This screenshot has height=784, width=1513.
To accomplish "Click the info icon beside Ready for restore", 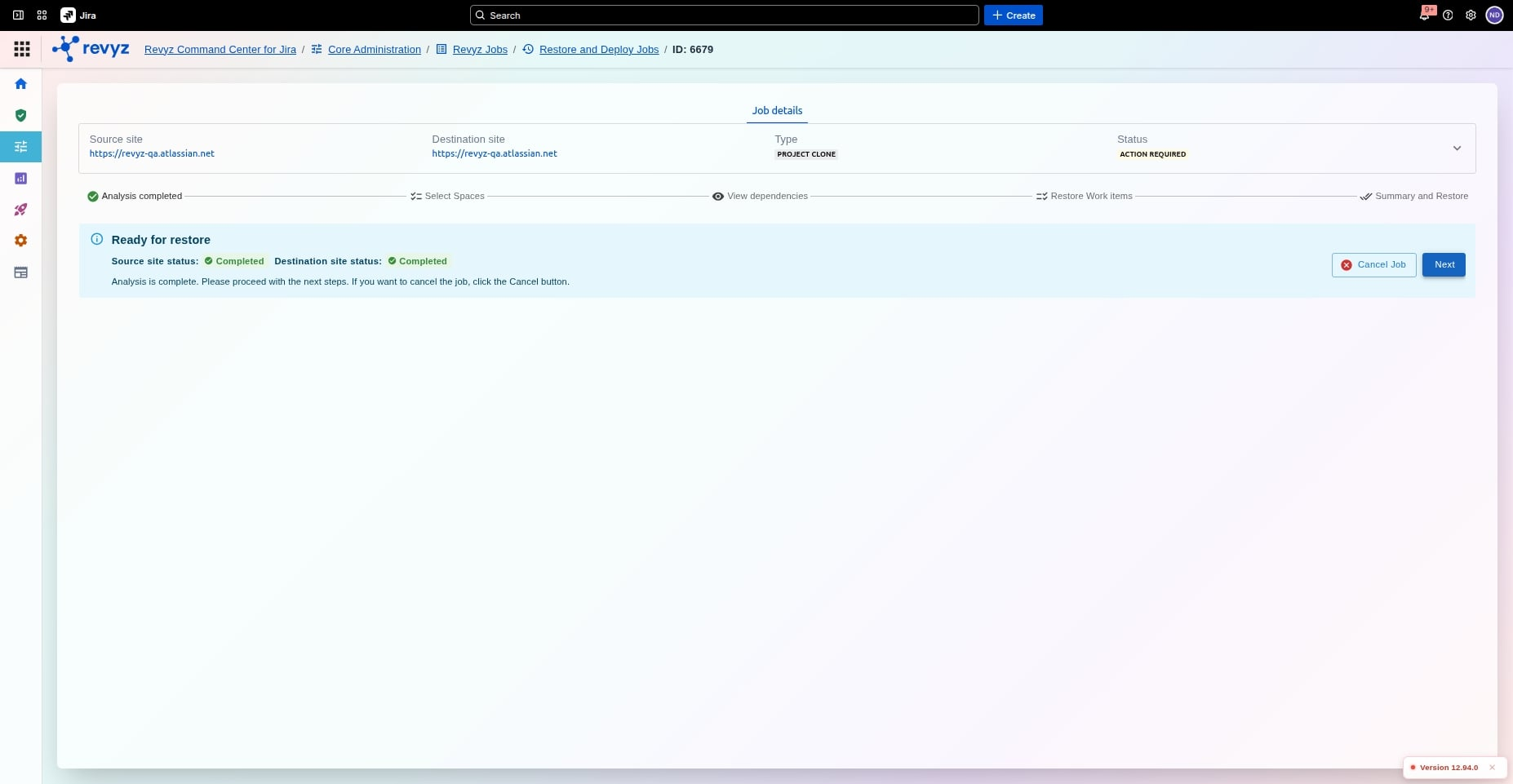I will click(96, 239).
